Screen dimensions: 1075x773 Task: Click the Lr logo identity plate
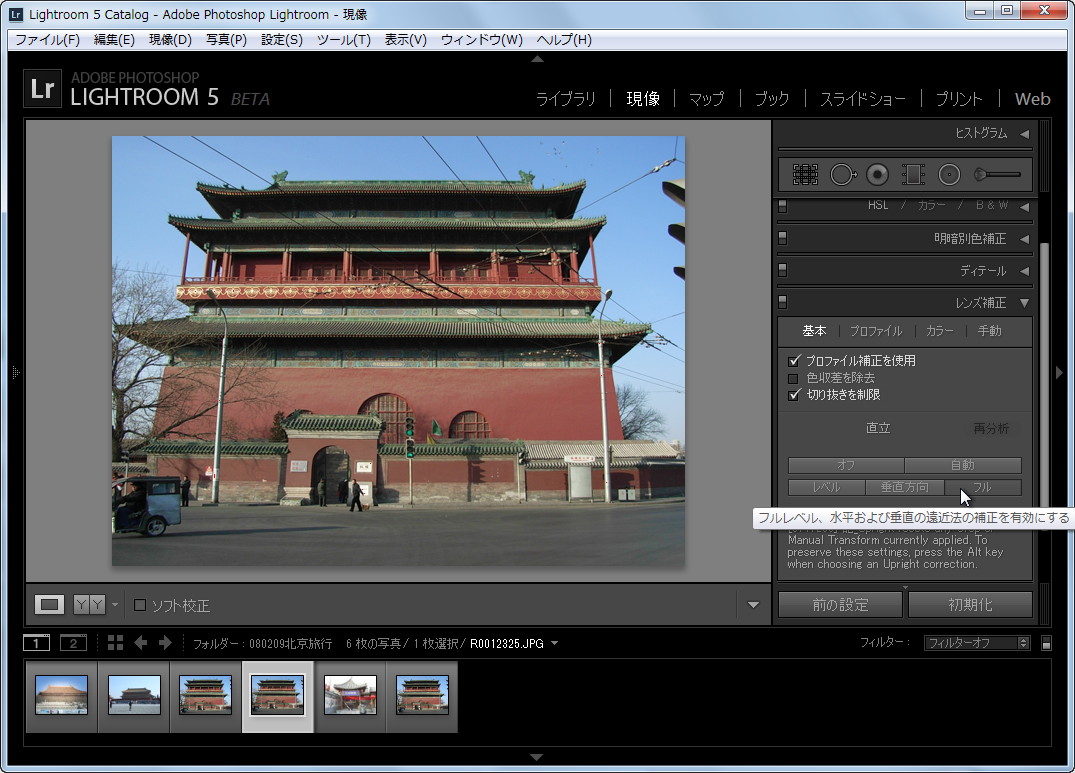pos(43,89)
